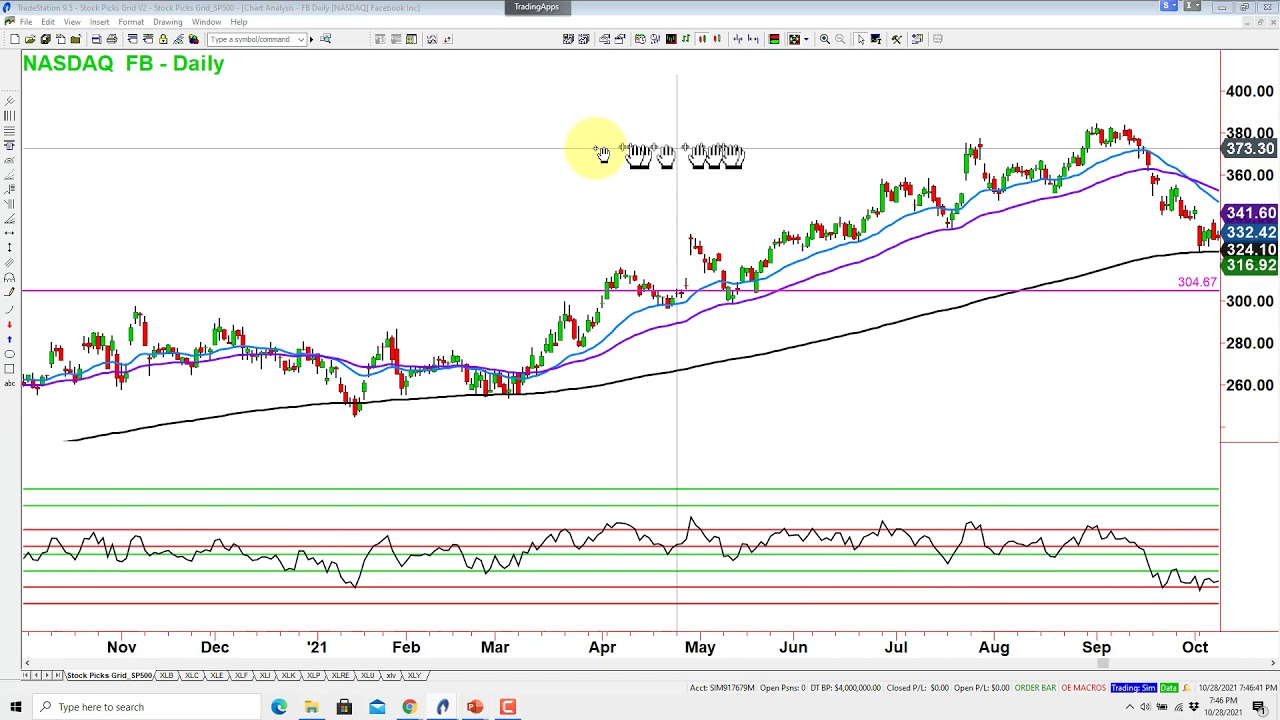Select the blue up arrow drawing tool
1280x720 pixels.
pyautogui.click(x=9, y=339)
